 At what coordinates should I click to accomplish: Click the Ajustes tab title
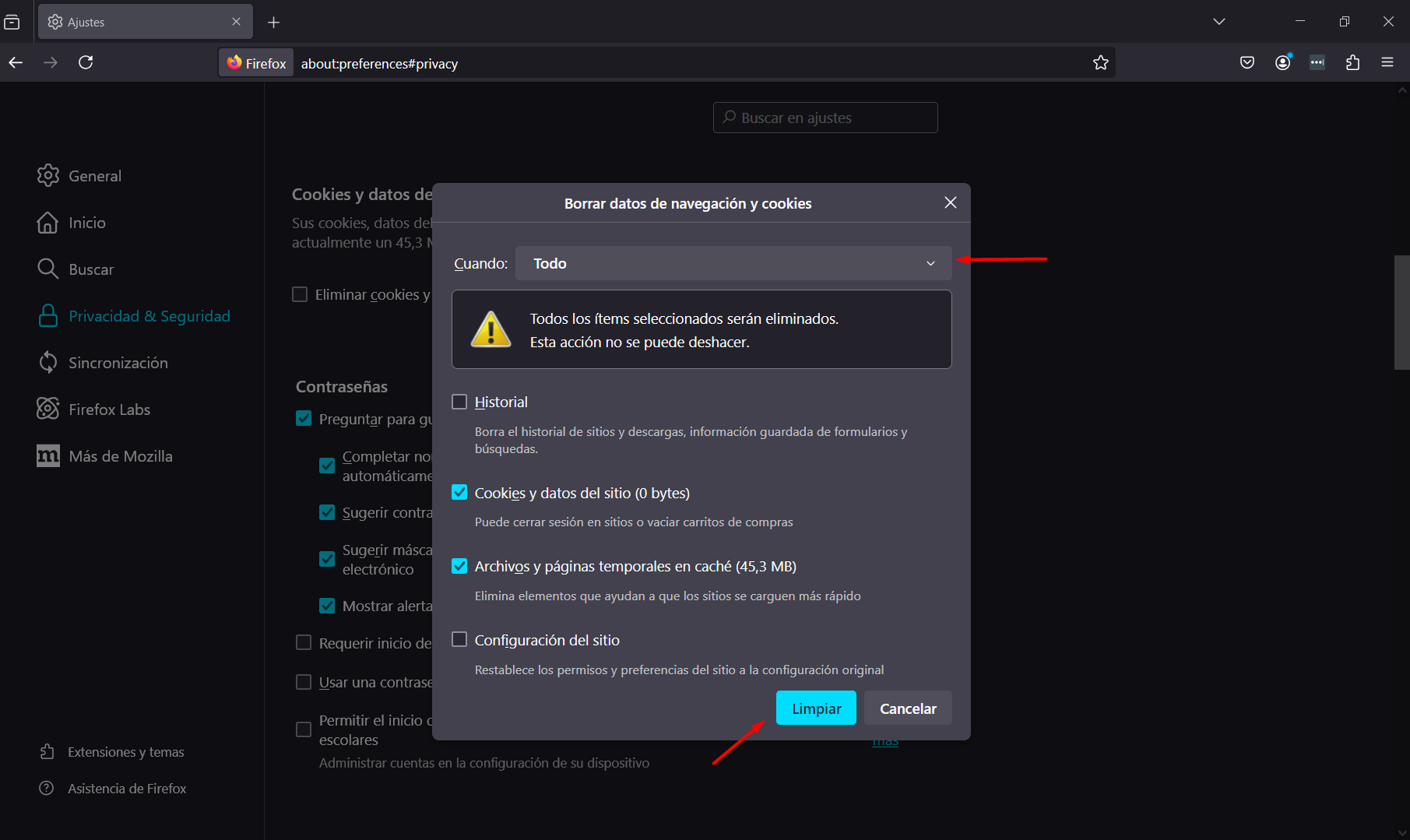click(x=86, y=23)
